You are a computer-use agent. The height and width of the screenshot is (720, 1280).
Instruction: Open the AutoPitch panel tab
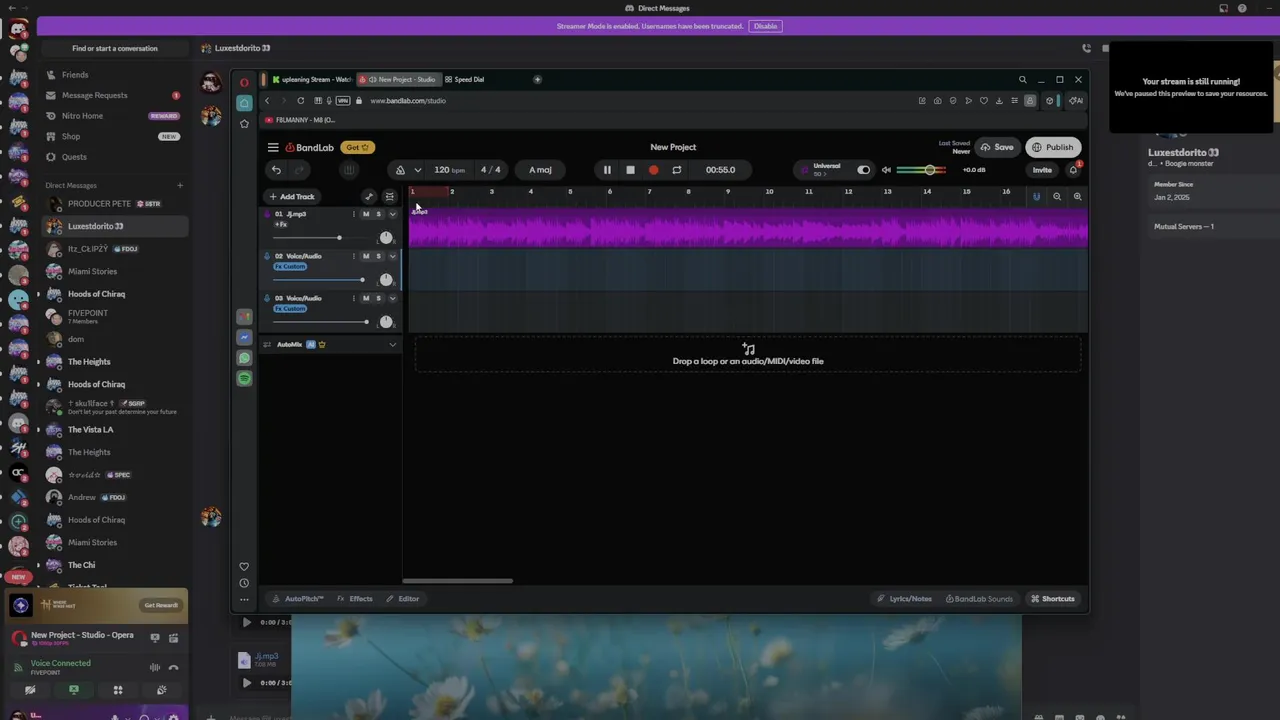pyautogui.click(x=299, y=599)
